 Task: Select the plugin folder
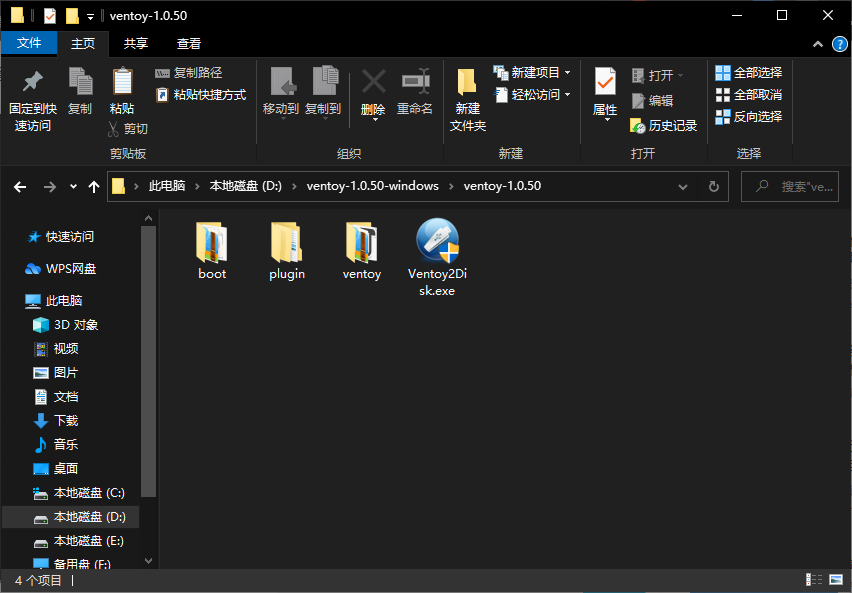coord(287,250)
